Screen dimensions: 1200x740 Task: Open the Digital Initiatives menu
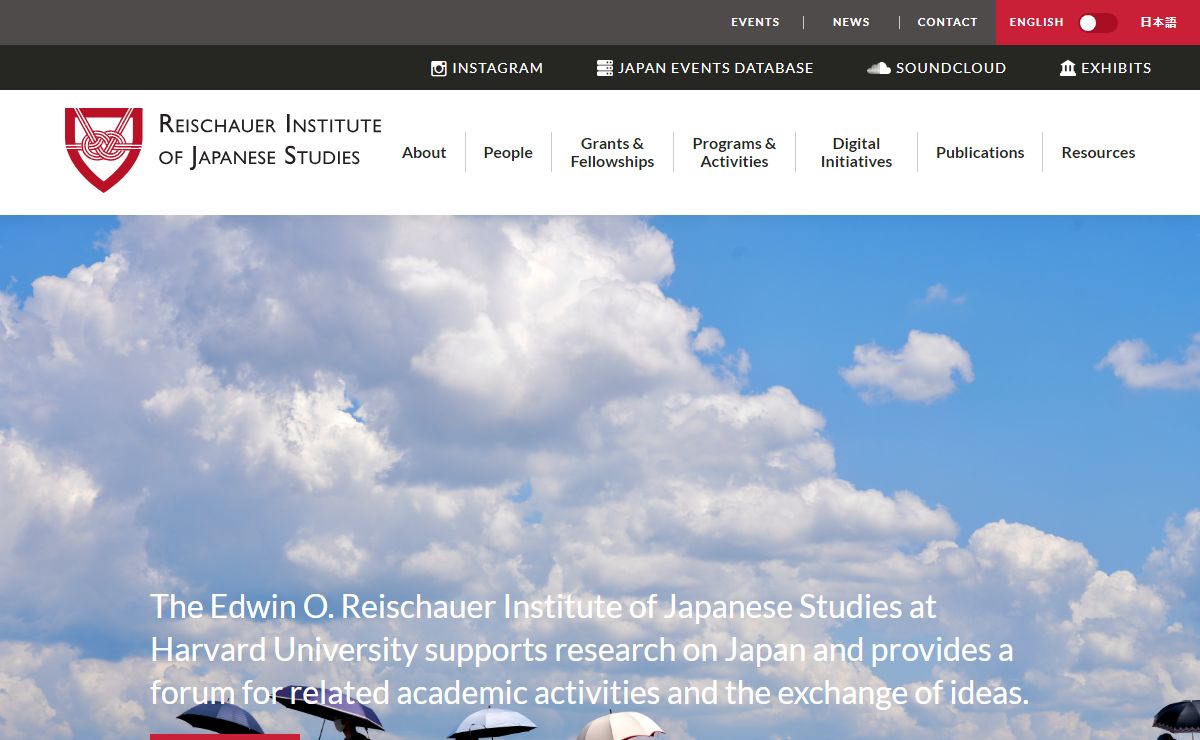point(856,152)
